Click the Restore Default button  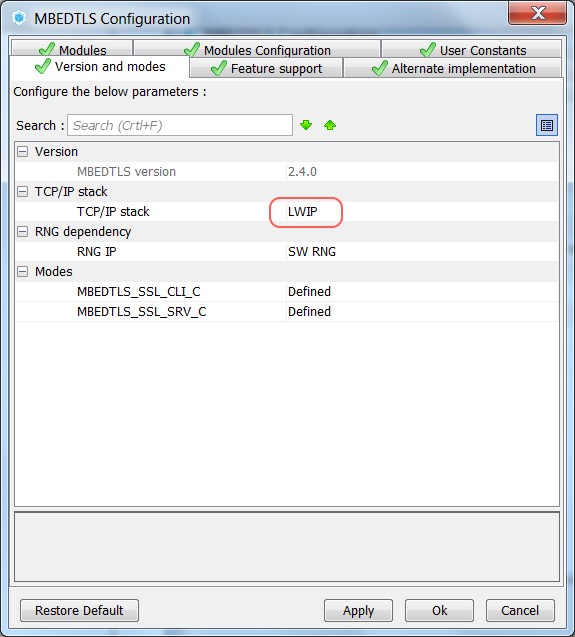[x=79, y=610]
